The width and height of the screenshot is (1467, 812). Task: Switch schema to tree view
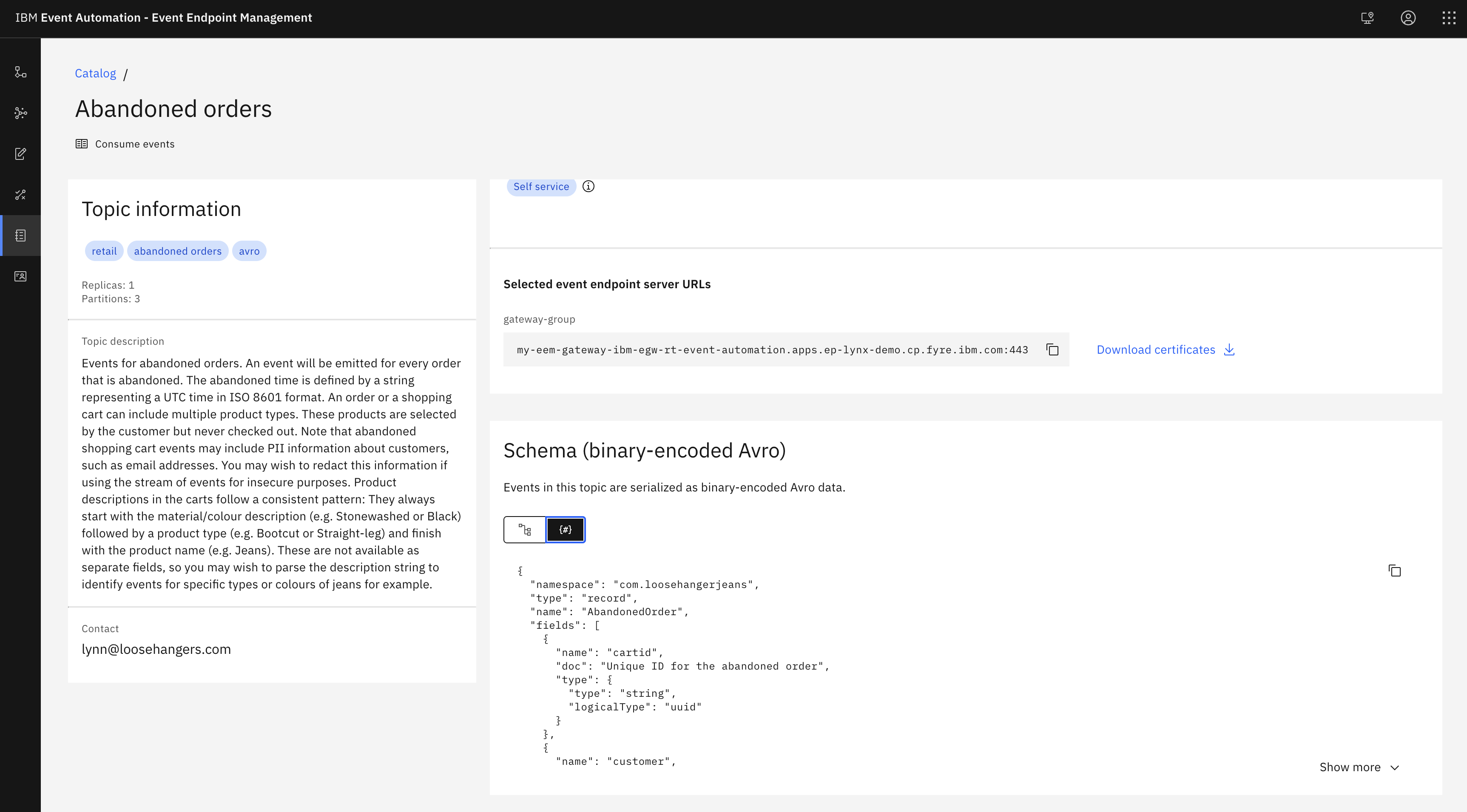[x=524, y=530]
